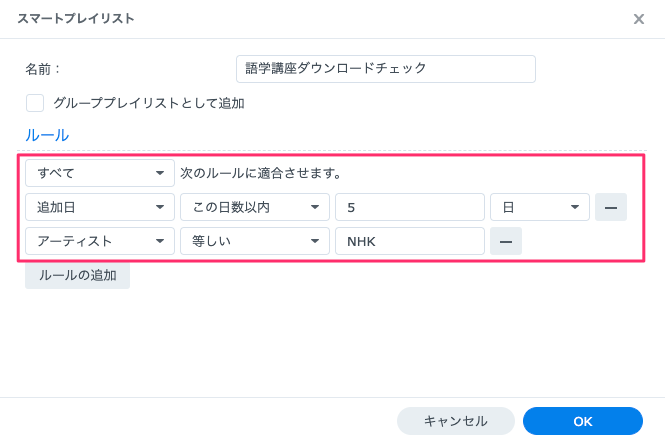Click the スマートプレイリスト dialog title
Viewport: 665px width, 444px height.
[76, 19]
